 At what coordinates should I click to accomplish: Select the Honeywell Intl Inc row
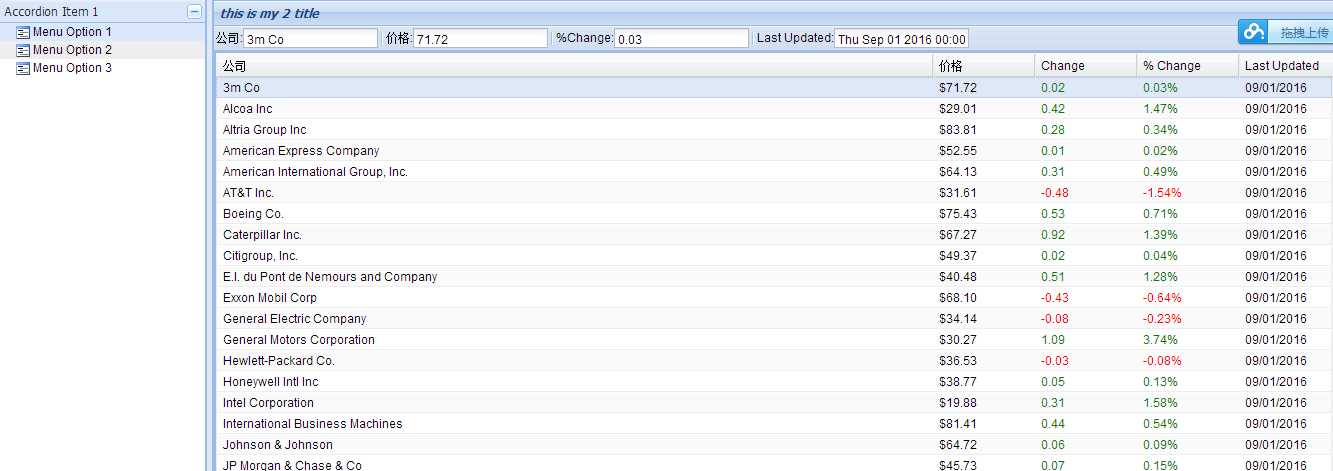pos(774,382)
